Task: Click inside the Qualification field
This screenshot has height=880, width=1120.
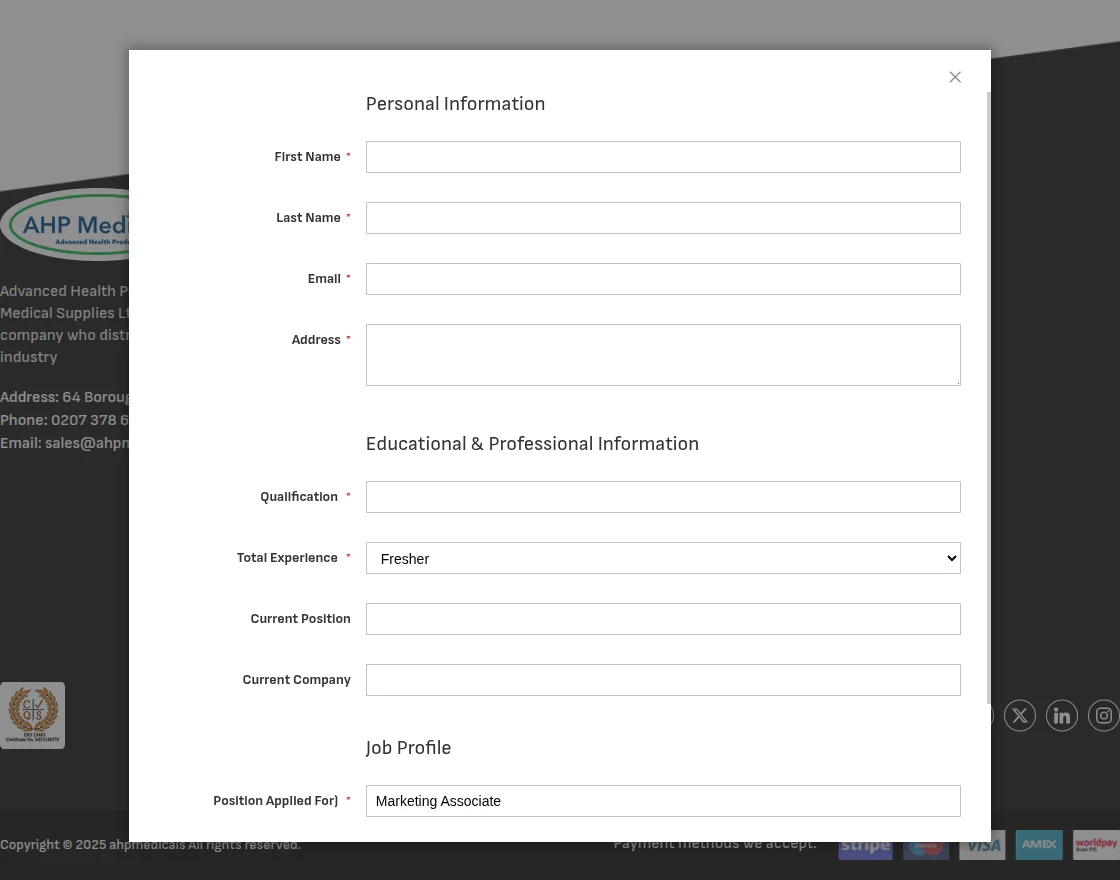Action: click(663, 497)
